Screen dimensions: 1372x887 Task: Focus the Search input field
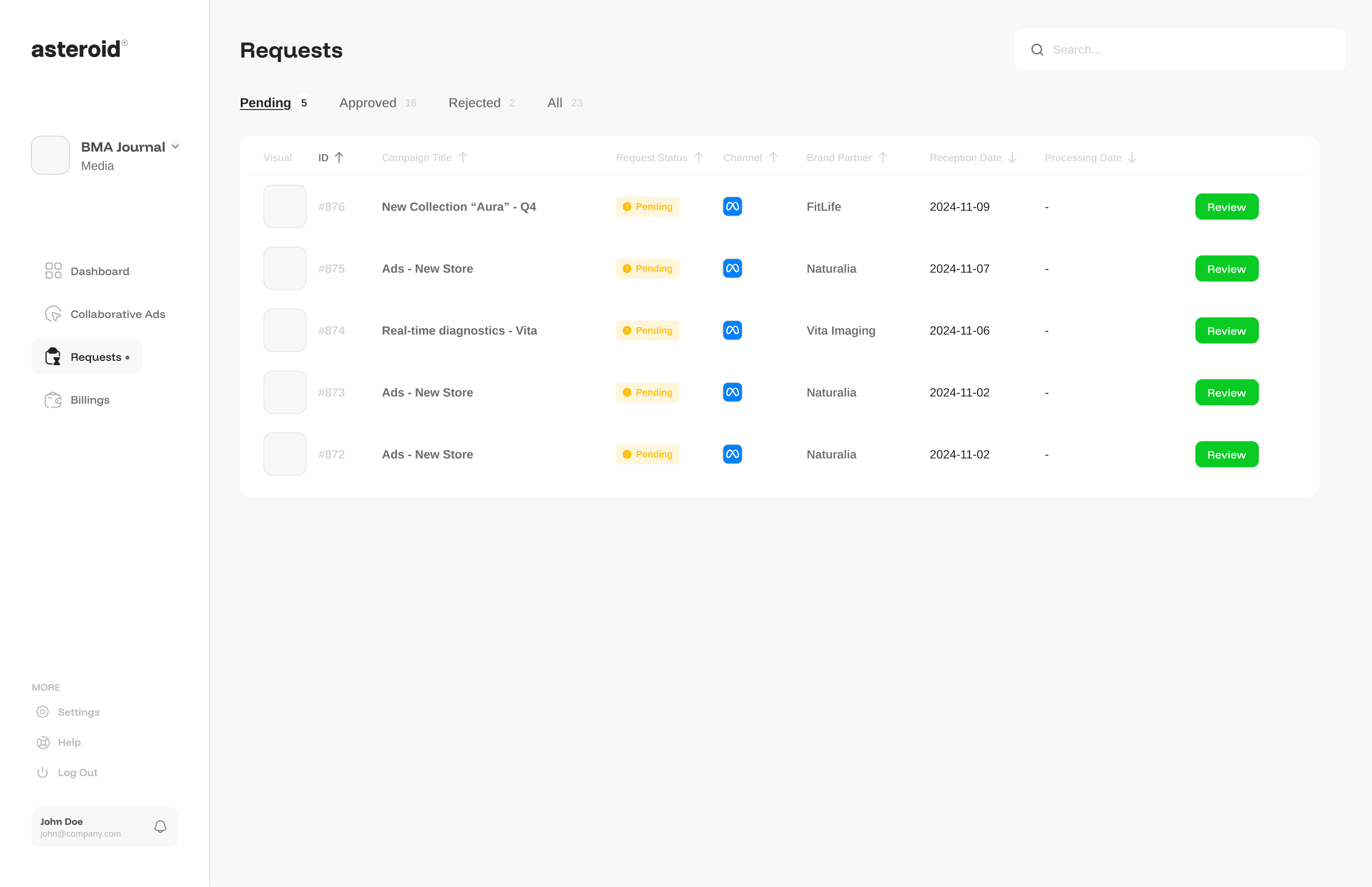coord(1180,50)
